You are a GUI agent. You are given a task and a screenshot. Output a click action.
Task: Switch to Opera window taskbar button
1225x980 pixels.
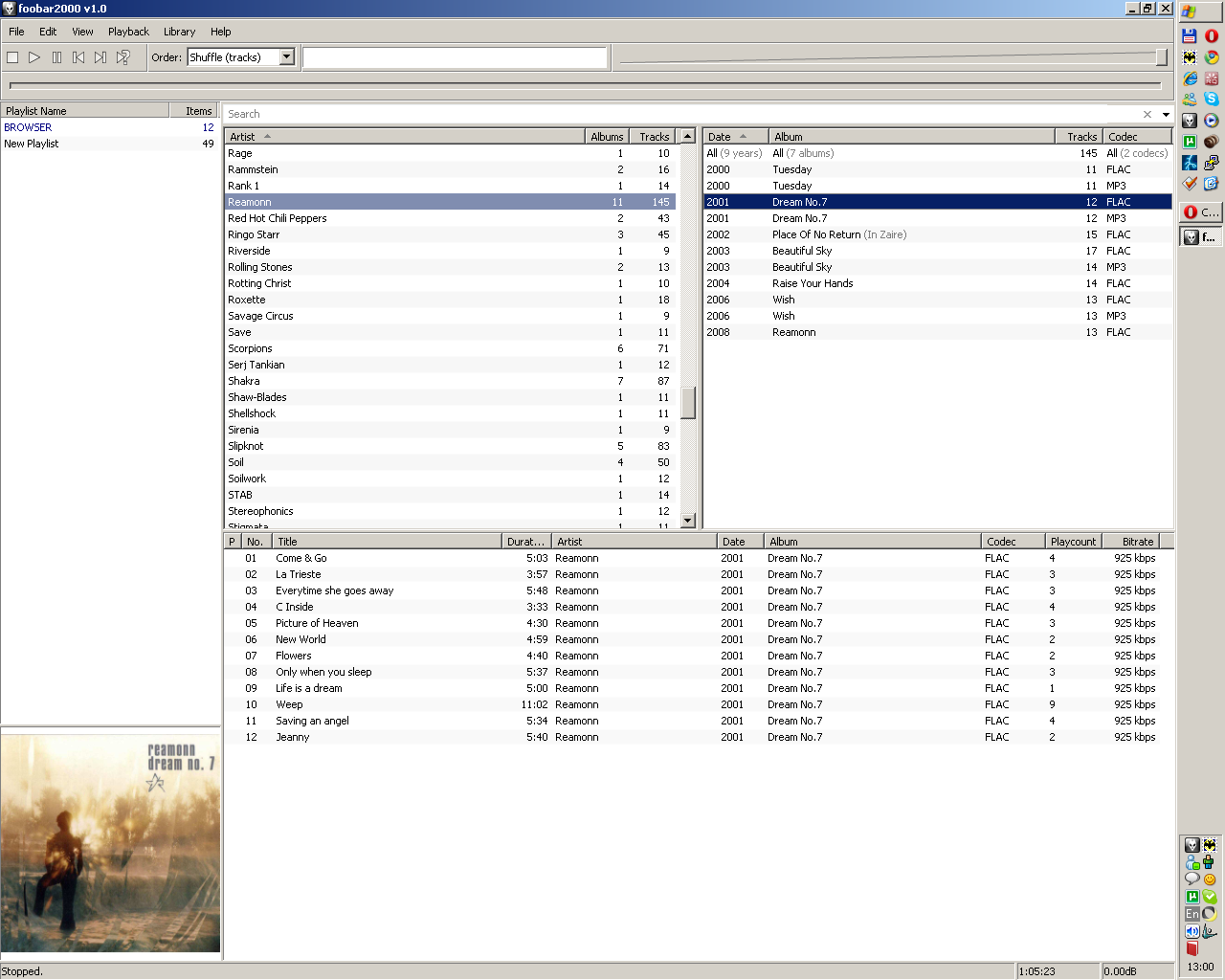[x=1201, y=212]
